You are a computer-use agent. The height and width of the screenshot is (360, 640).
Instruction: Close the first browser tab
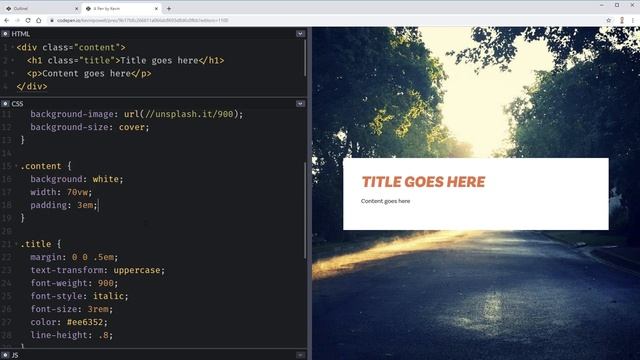pyautogui.click(x=76, y=8)
